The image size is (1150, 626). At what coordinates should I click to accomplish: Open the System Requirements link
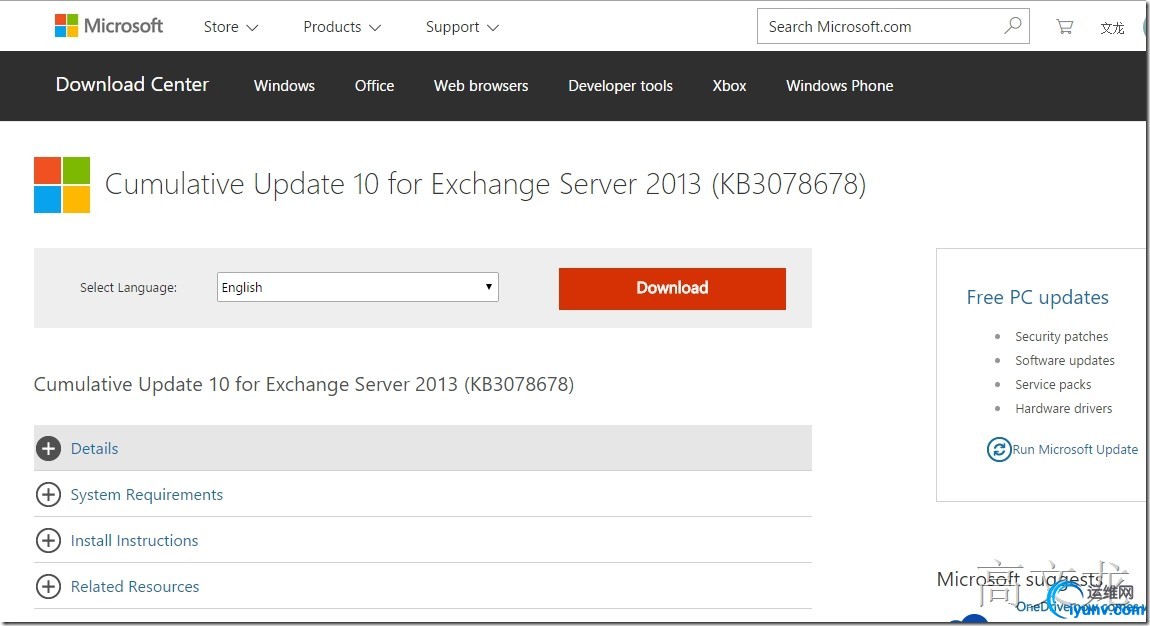(147, 495)
